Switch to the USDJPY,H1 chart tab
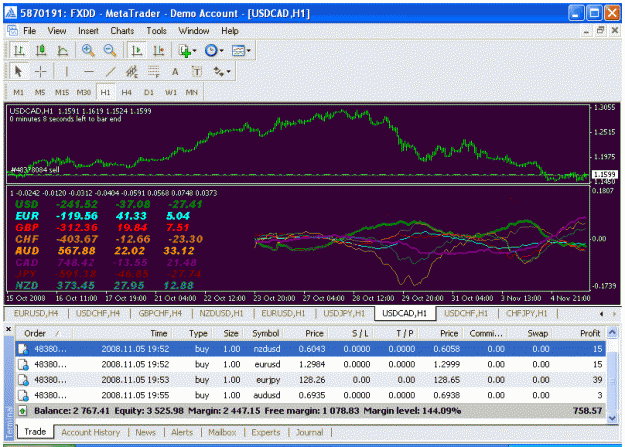 click(x=344, y=314)
